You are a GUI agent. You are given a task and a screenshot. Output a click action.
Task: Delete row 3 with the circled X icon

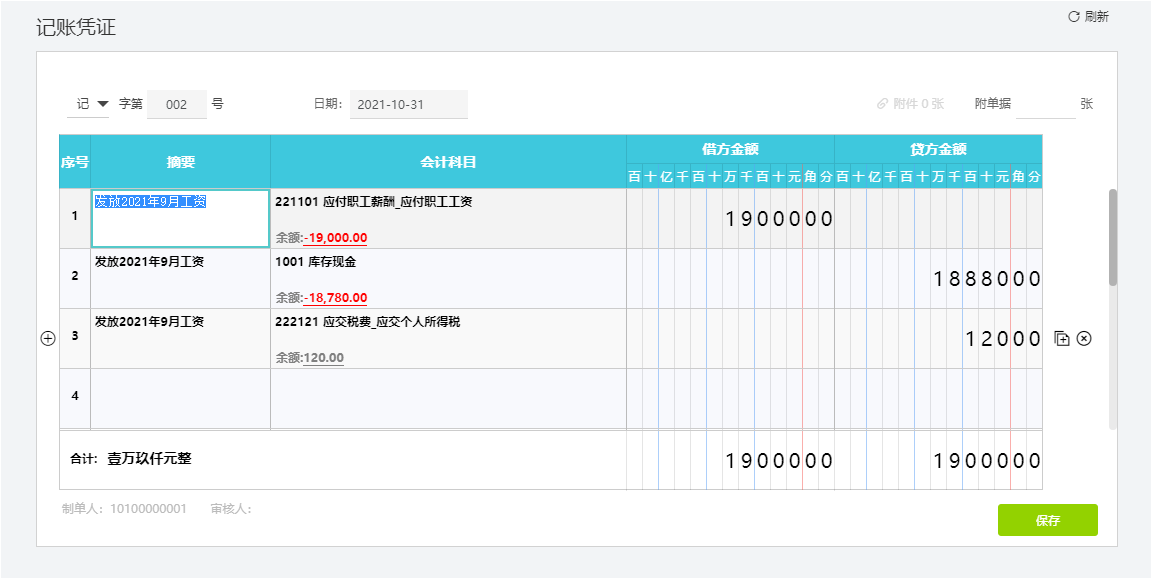pos(1084,339)
